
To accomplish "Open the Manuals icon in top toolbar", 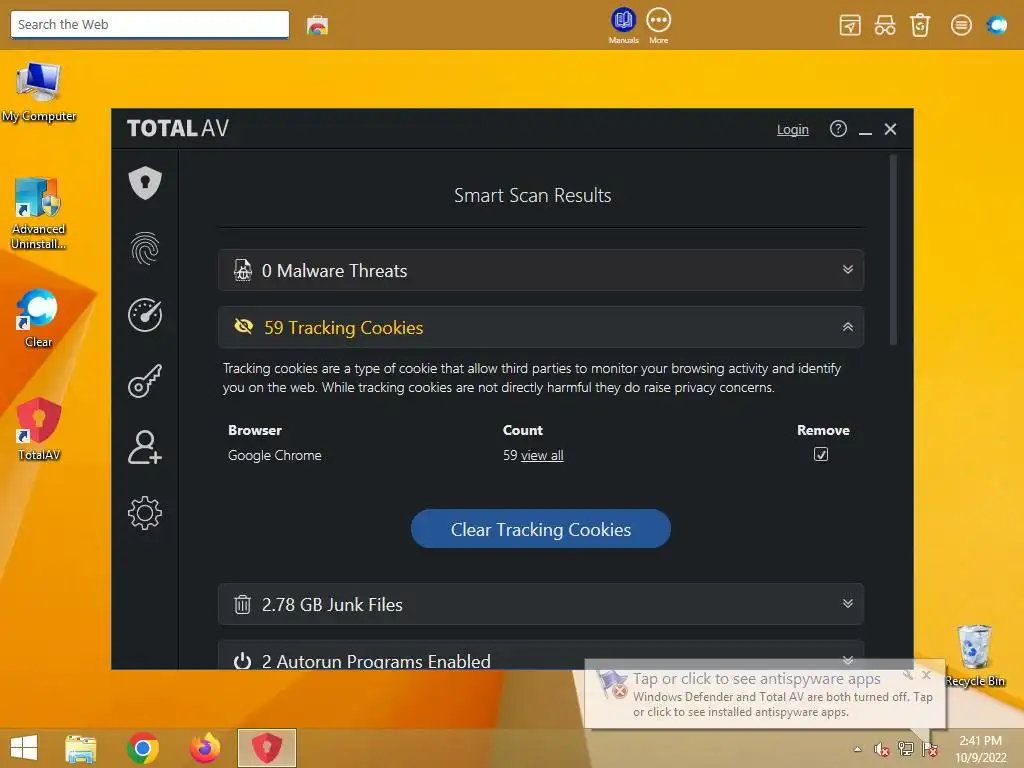I will (x=623, y=25).
